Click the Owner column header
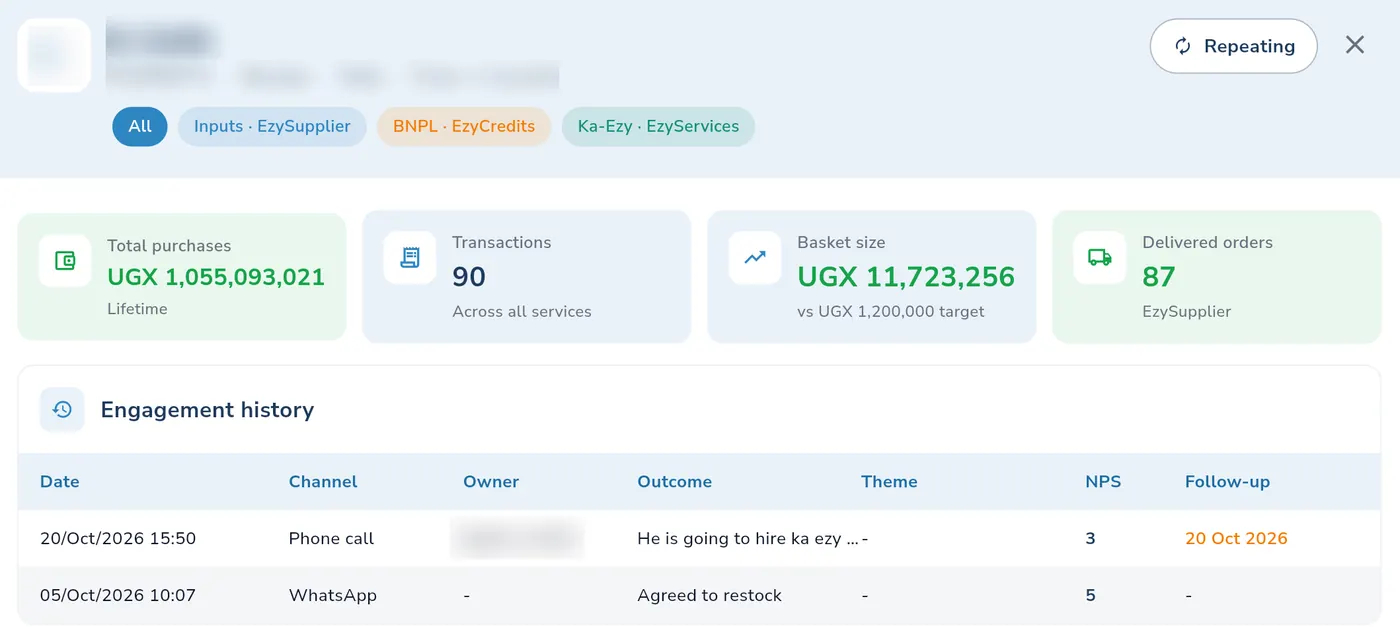 (491, 481)
